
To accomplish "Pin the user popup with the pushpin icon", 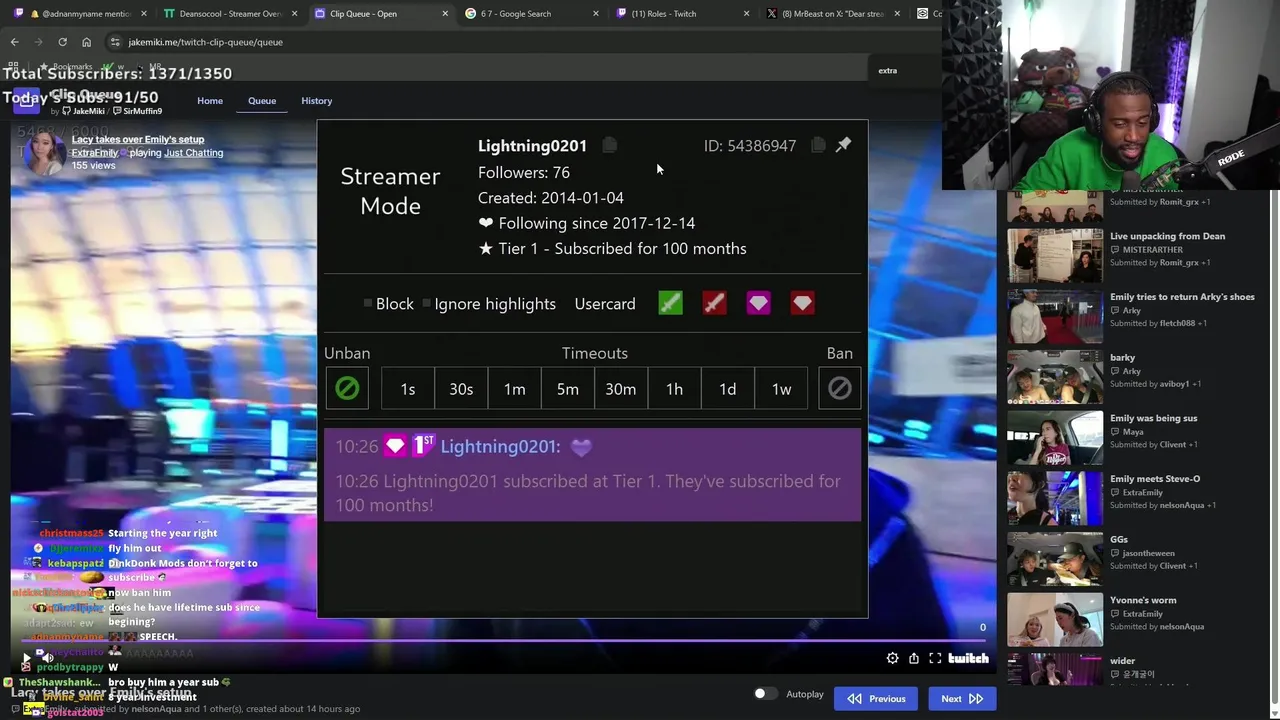I will click(843, 145).
